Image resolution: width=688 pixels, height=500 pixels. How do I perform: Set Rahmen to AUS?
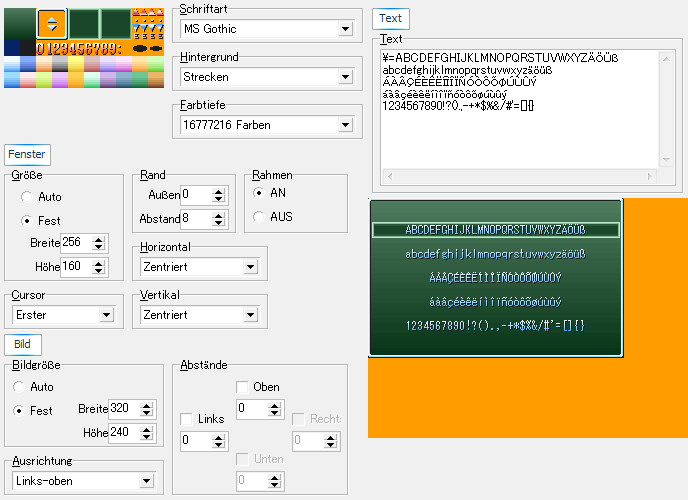tap(260, 217)
